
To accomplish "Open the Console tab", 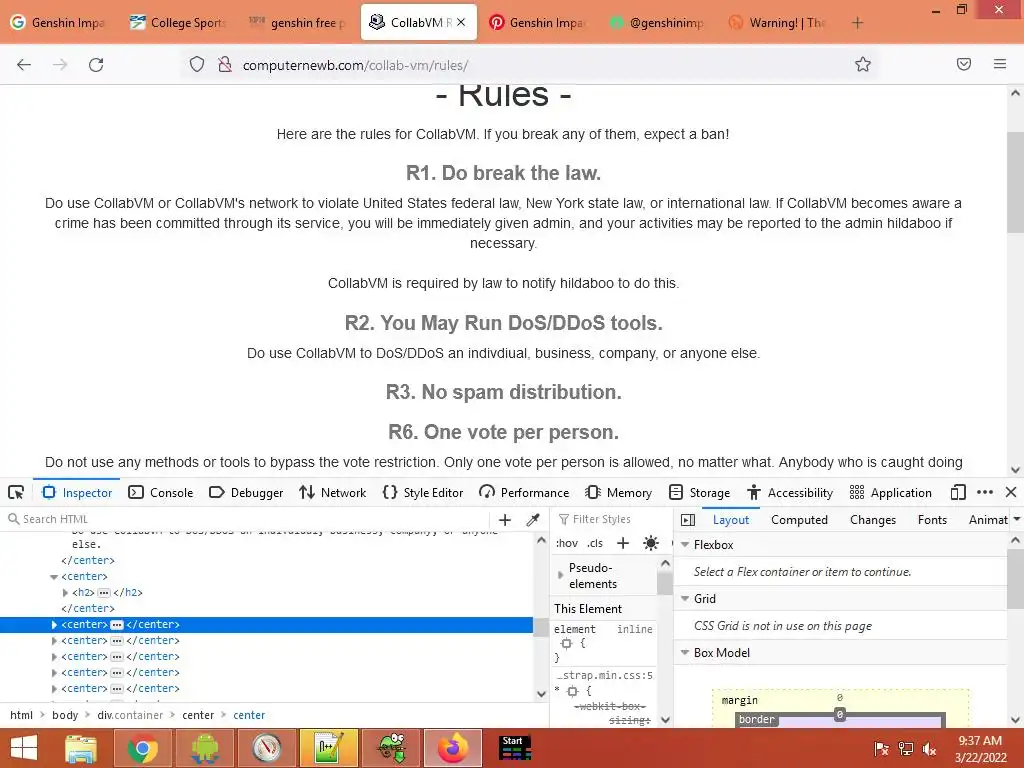I will pos(161,492).
